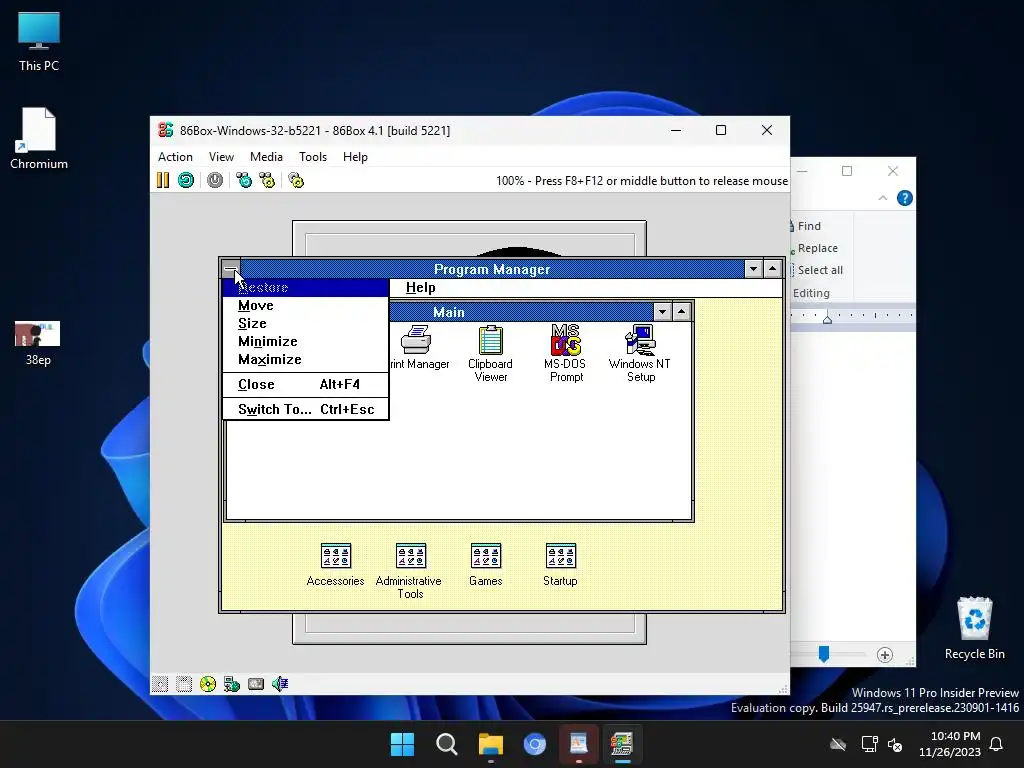The width and height of the screenshot is (1024, 768).
Task: Click the taskbar clock showing 10:40 PM
Action: coord(950,744)
